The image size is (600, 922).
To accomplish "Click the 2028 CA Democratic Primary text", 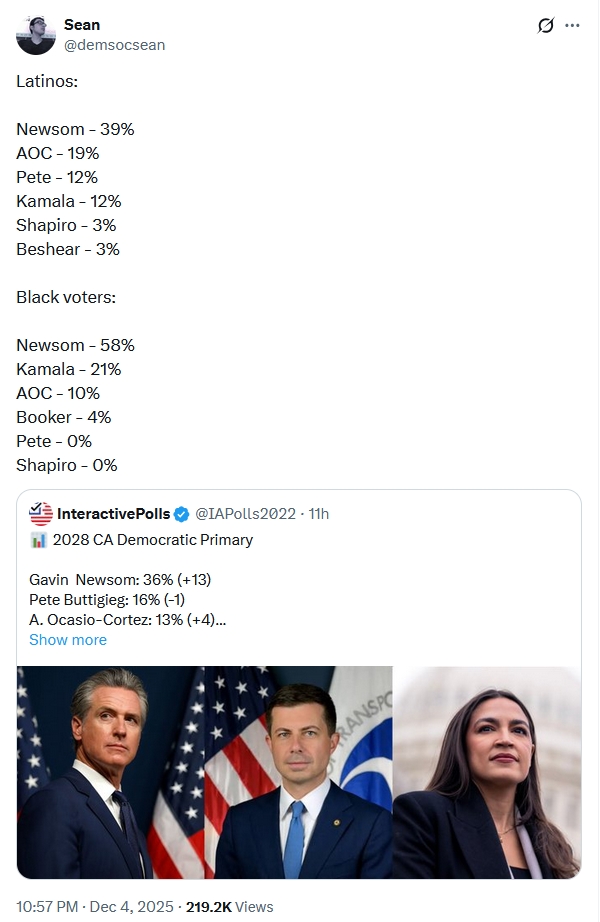I will pyautogui.click(x=153, y=540).
